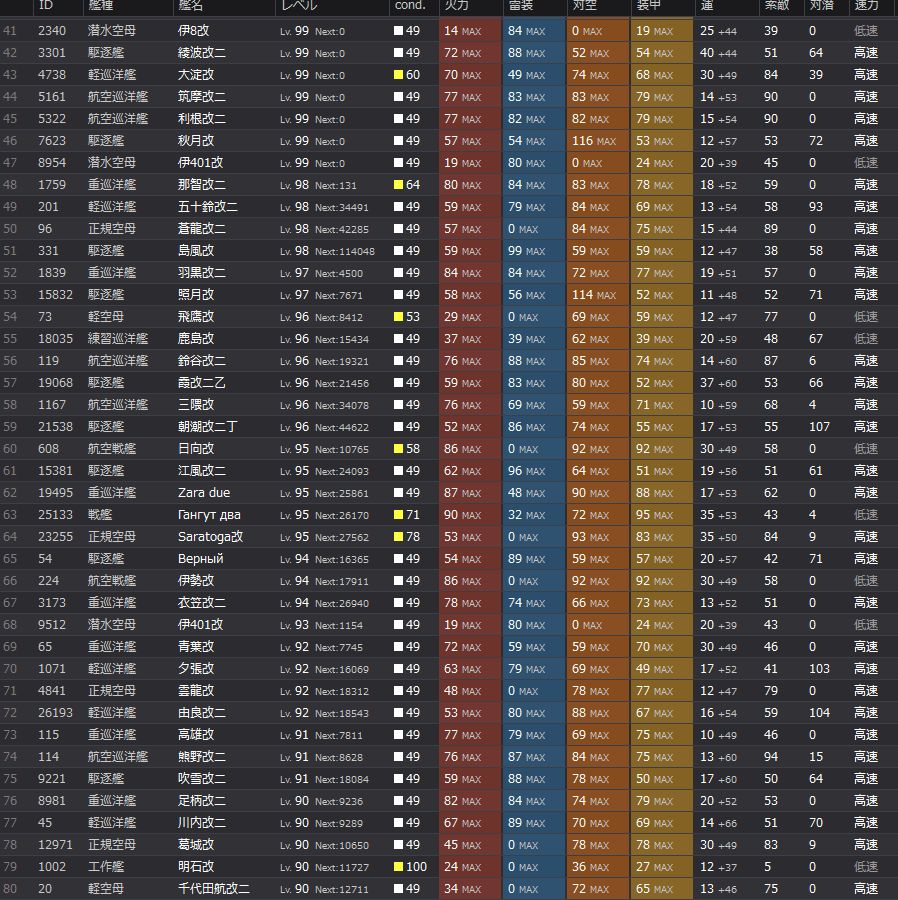This screenshot has width=898, height=900.
Task: Select ship name 熊野改二
Action: (x=202, y=757)
